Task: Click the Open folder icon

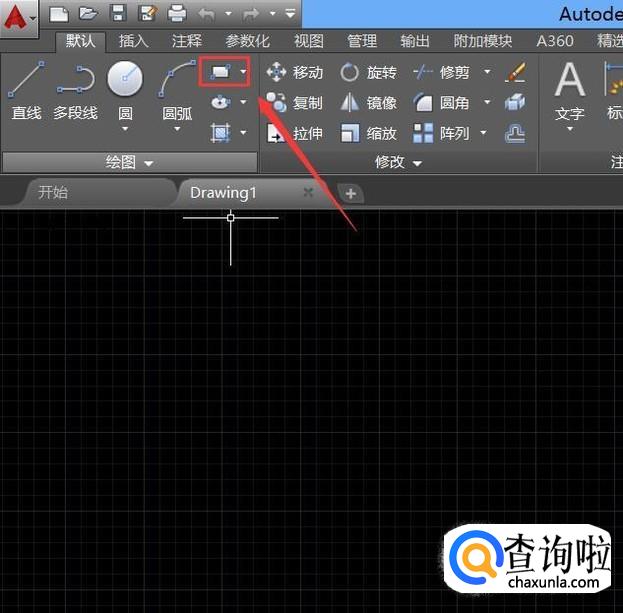Action: point(88,14)
